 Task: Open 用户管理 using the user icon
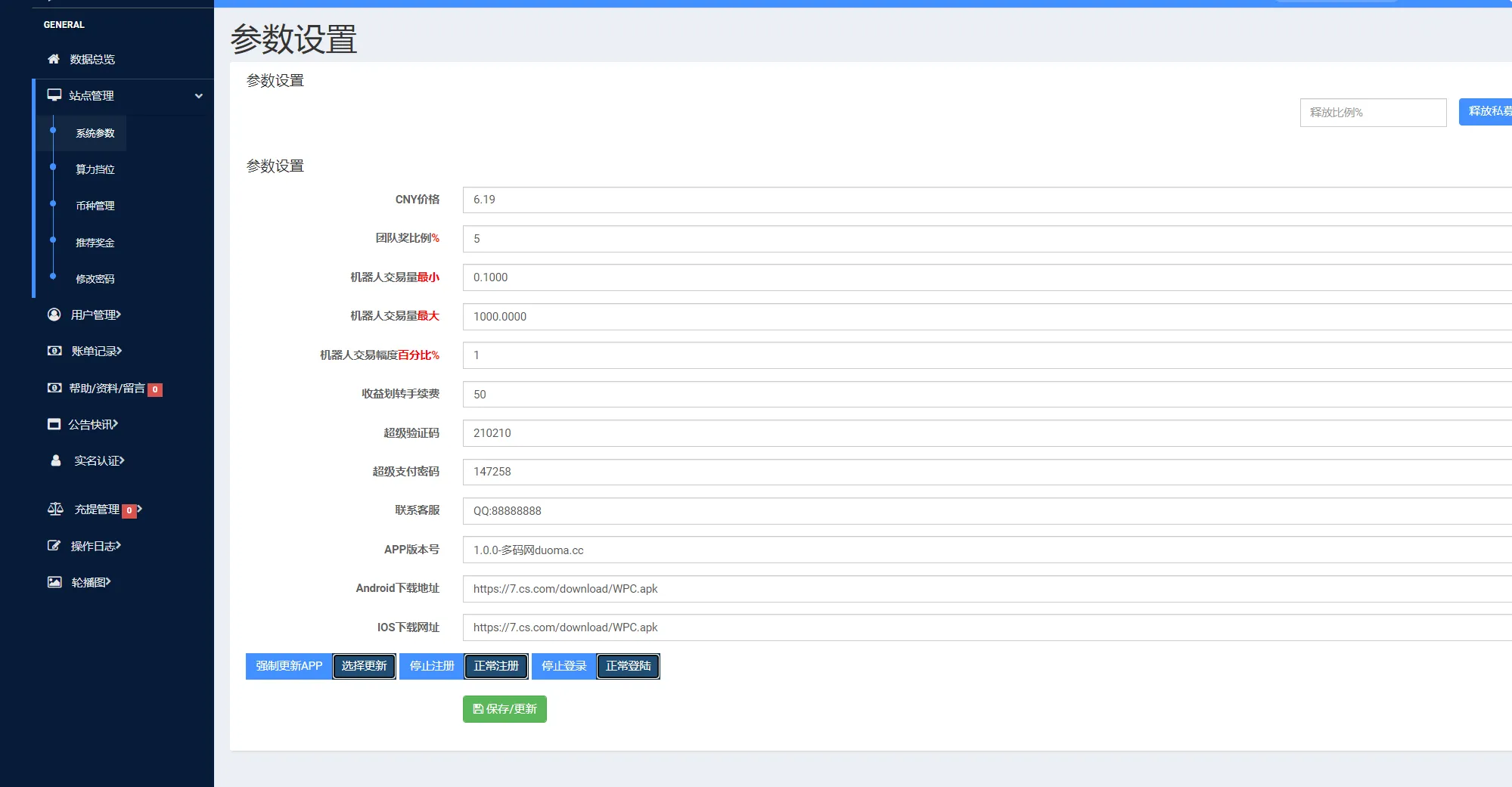pos(53,314)
